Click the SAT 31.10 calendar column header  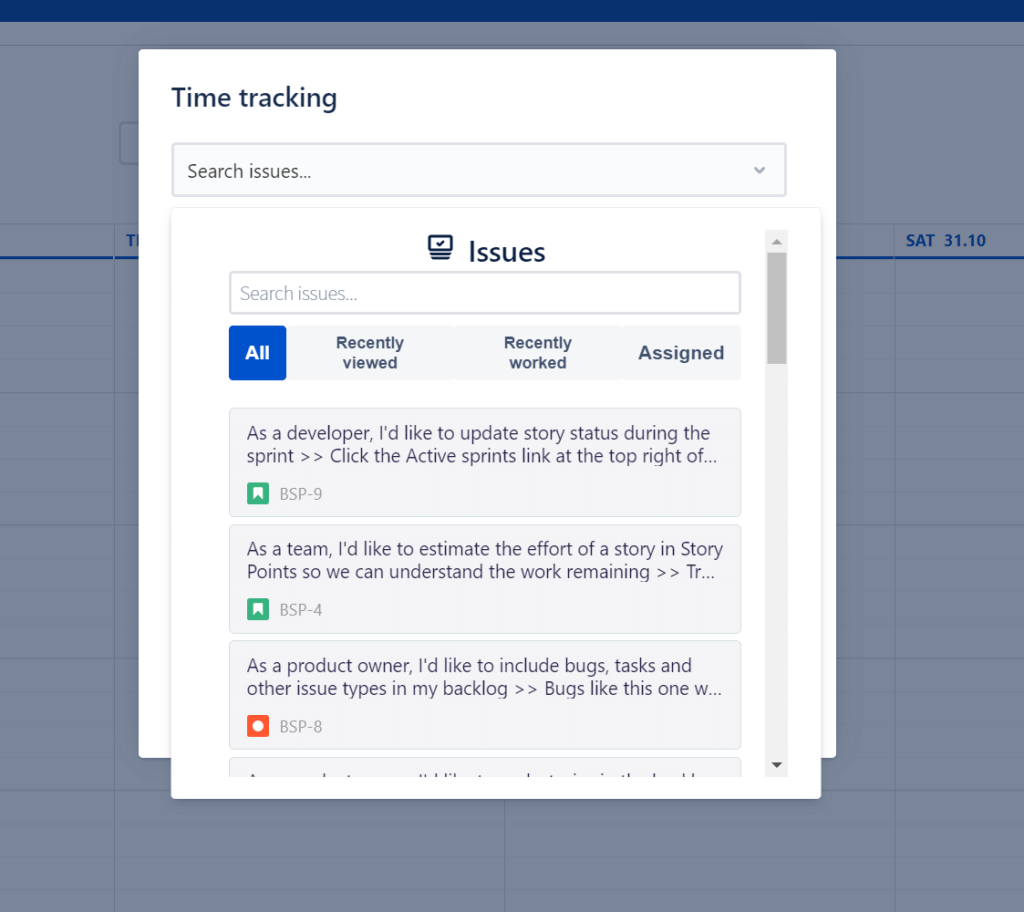pyautogui.click(x=945, y=240)
